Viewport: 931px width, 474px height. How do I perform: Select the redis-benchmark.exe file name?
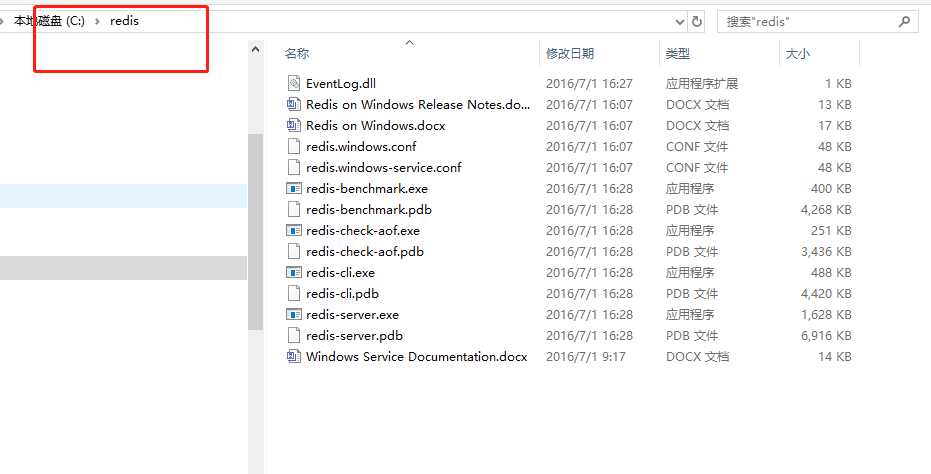(367, 189)
